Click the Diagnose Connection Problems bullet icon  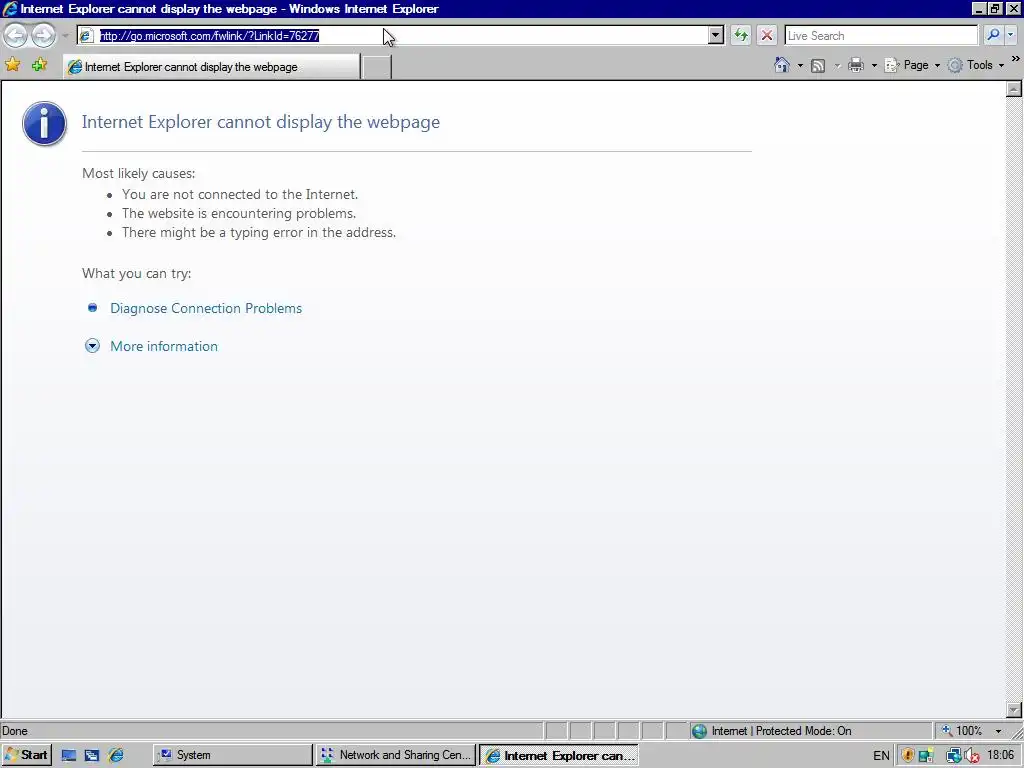point(93,308)
